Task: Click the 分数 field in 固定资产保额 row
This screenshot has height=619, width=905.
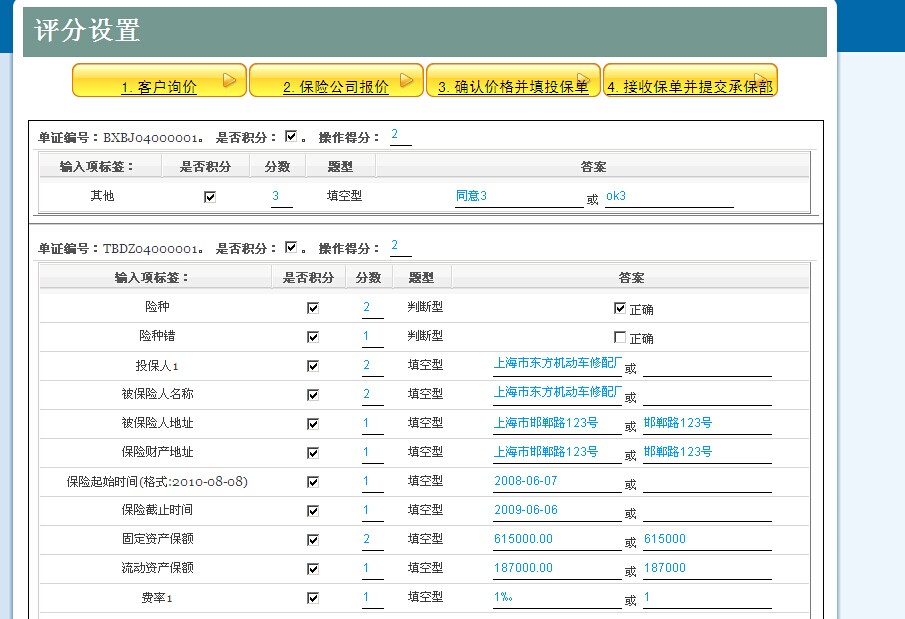Action: click(x=372, y=539)
